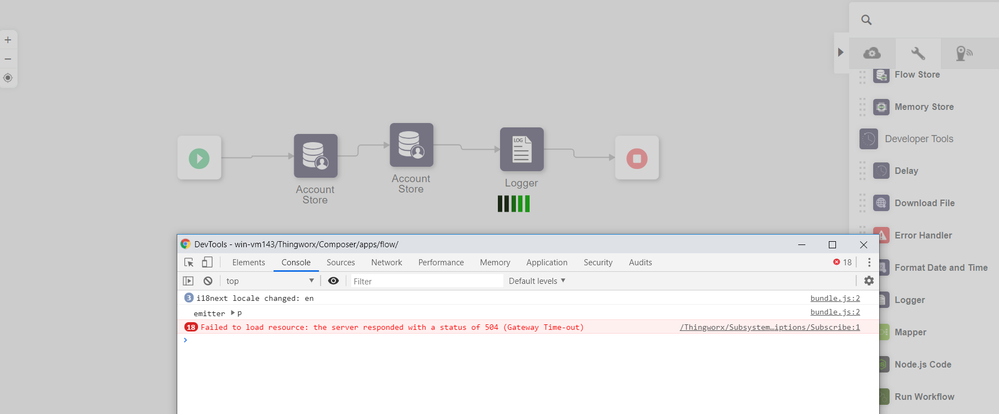Viewport: 999px width, 414px height.
Task: Choose the Delay action icon
Action: 881,171
